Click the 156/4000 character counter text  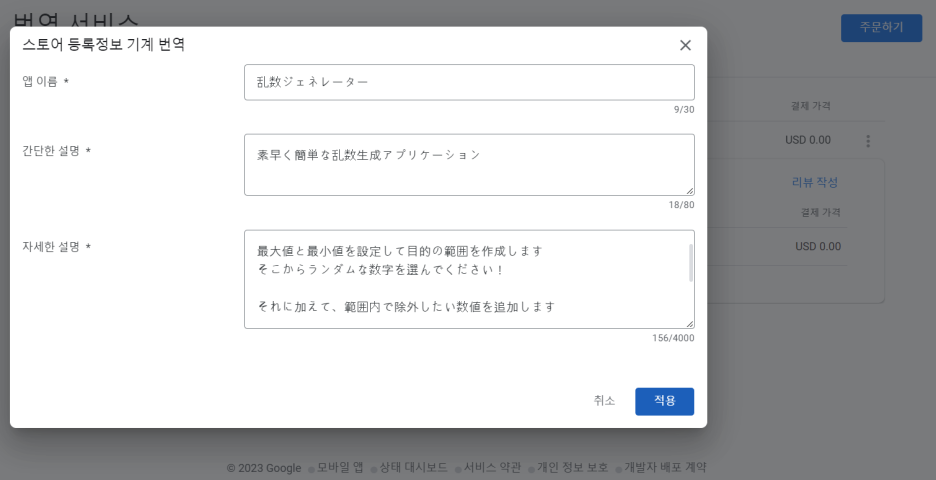point(673,338)
